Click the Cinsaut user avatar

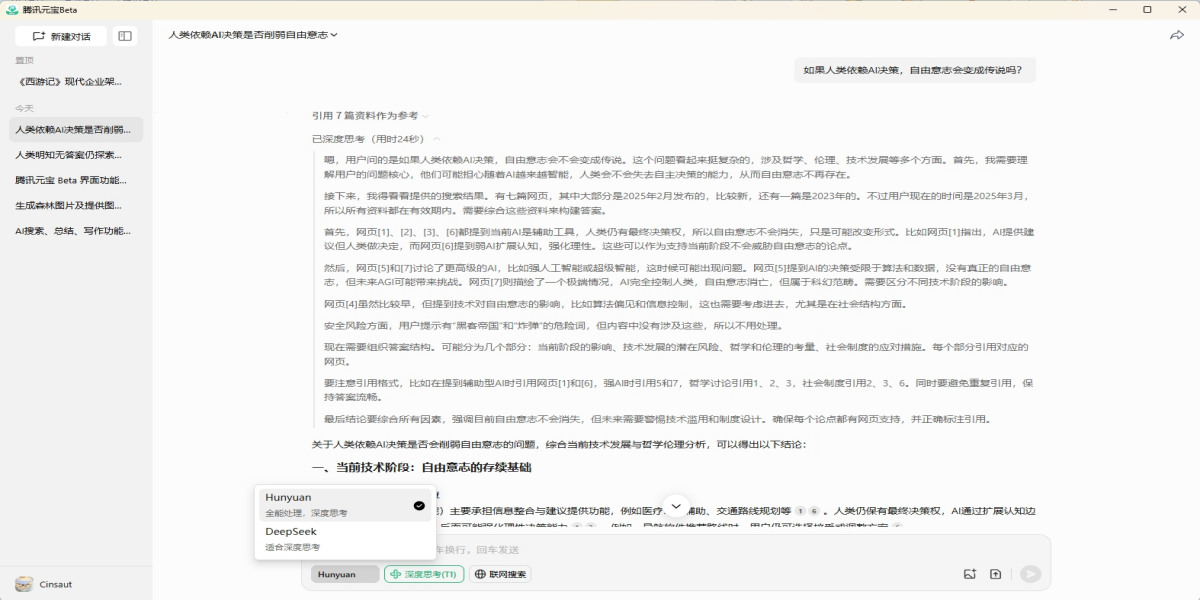click(24, 584)
